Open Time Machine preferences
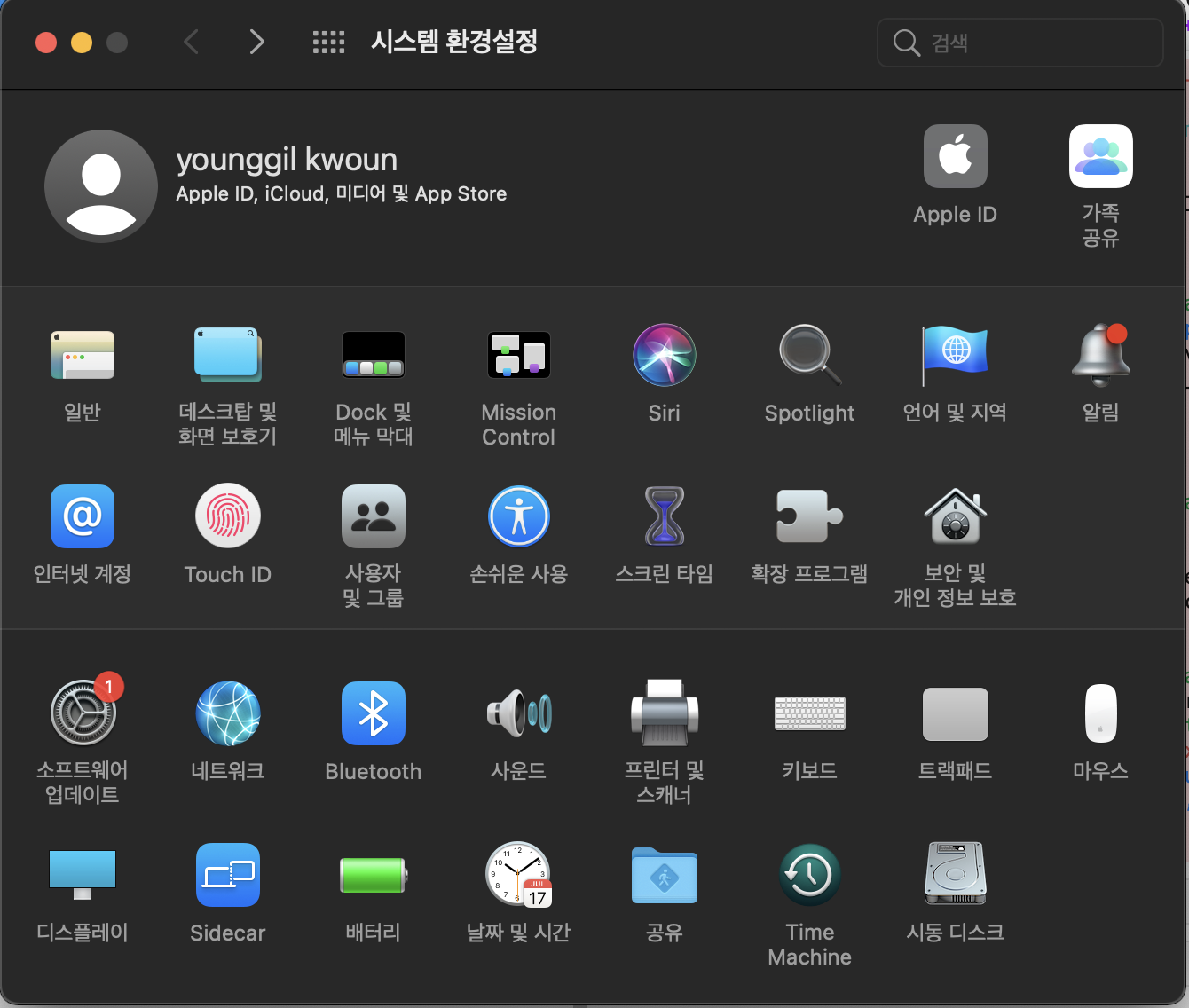Viewport: 1189px width, 1008px height. tap(810, 875)
